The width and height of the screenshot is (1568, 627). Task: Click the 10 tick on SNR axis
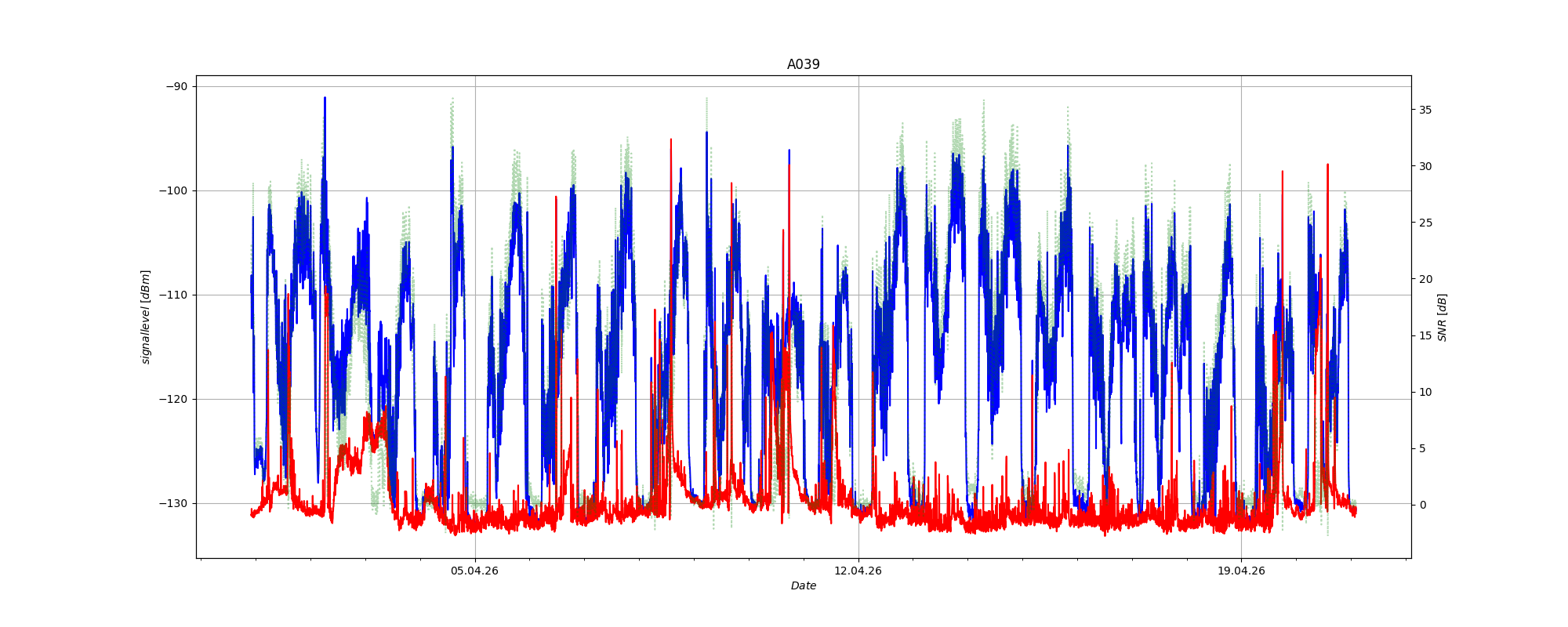pyautogui.click(x=1425, y=392)
